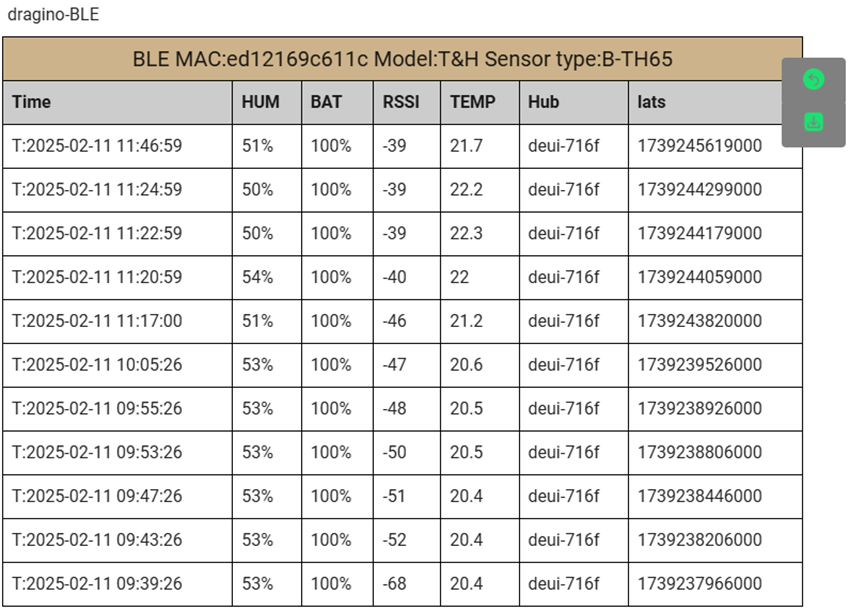
Task: Select the 11:46:59 timestamp cell
Action: (x=97, y=146)
